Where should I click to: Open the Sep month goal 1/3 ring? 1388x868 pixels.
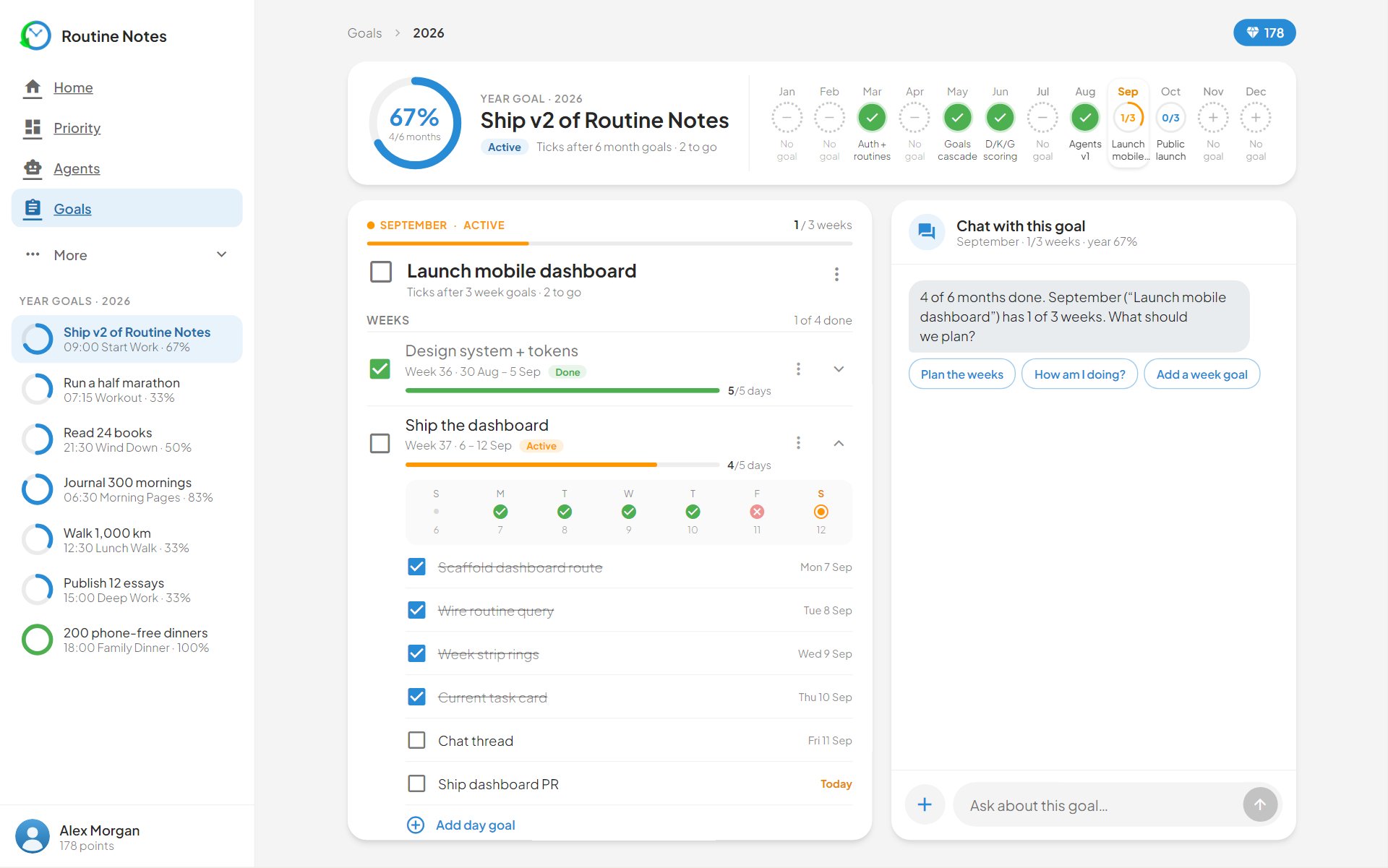point(1128,117)
